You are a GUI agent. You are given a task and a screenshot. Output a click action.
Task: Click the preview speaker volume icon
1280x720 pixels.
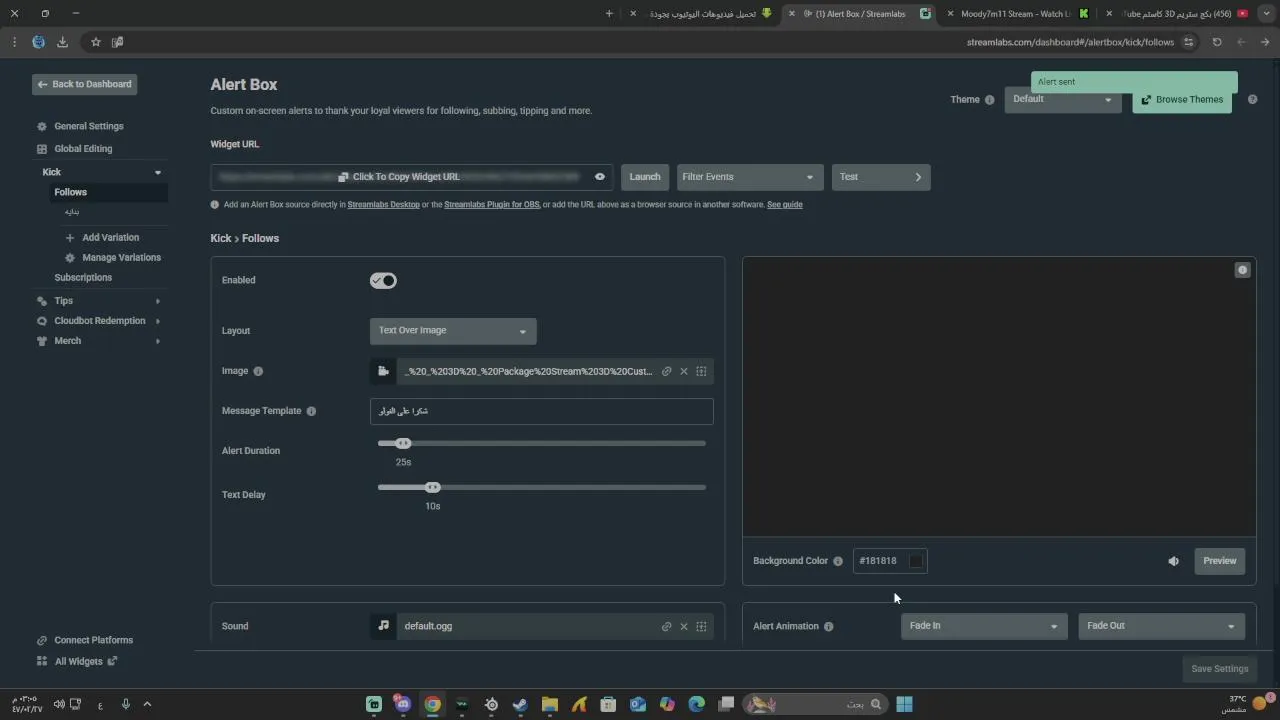1173,561
